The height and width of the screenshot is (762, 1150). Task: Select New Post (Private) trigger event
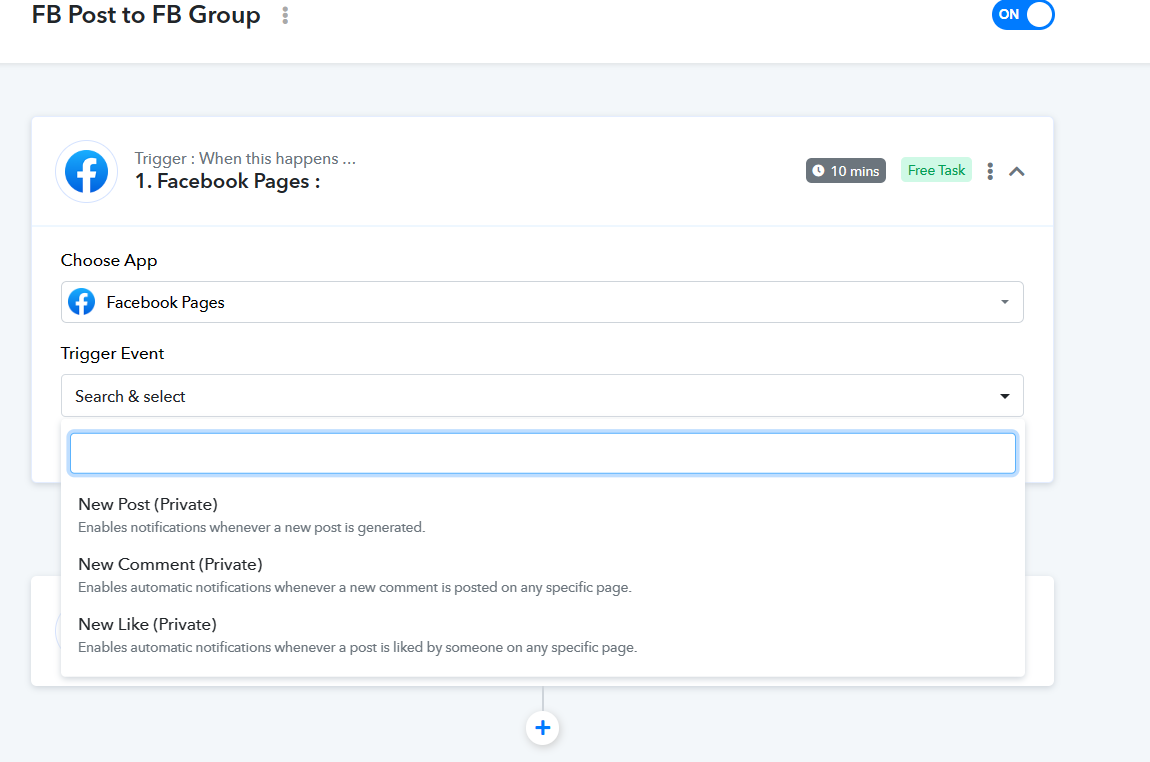tap(543, 516)
